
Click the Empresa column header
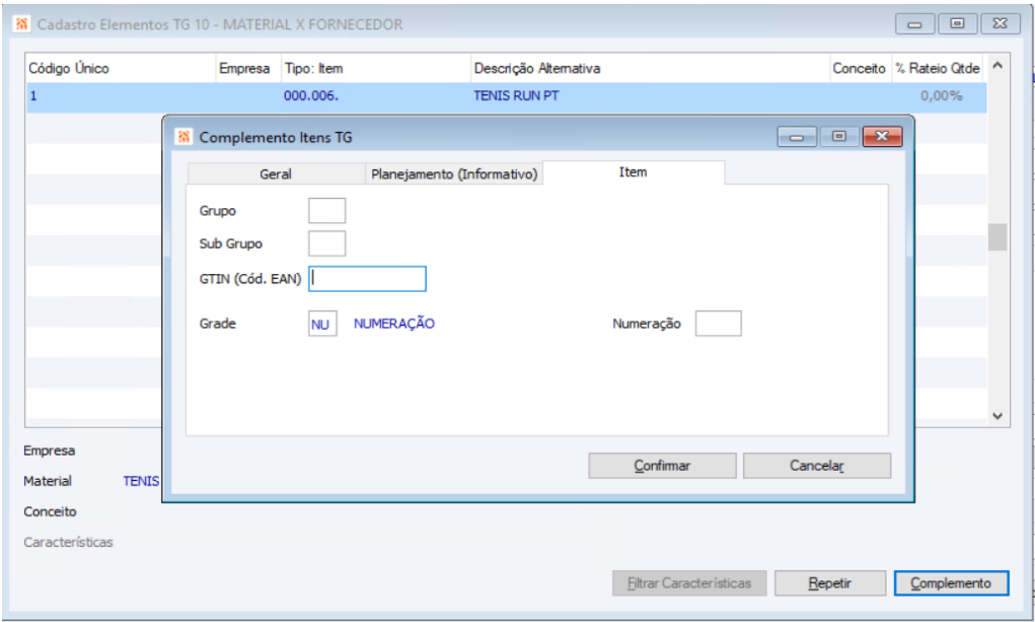pyautogui.click(x=249, y=68)
